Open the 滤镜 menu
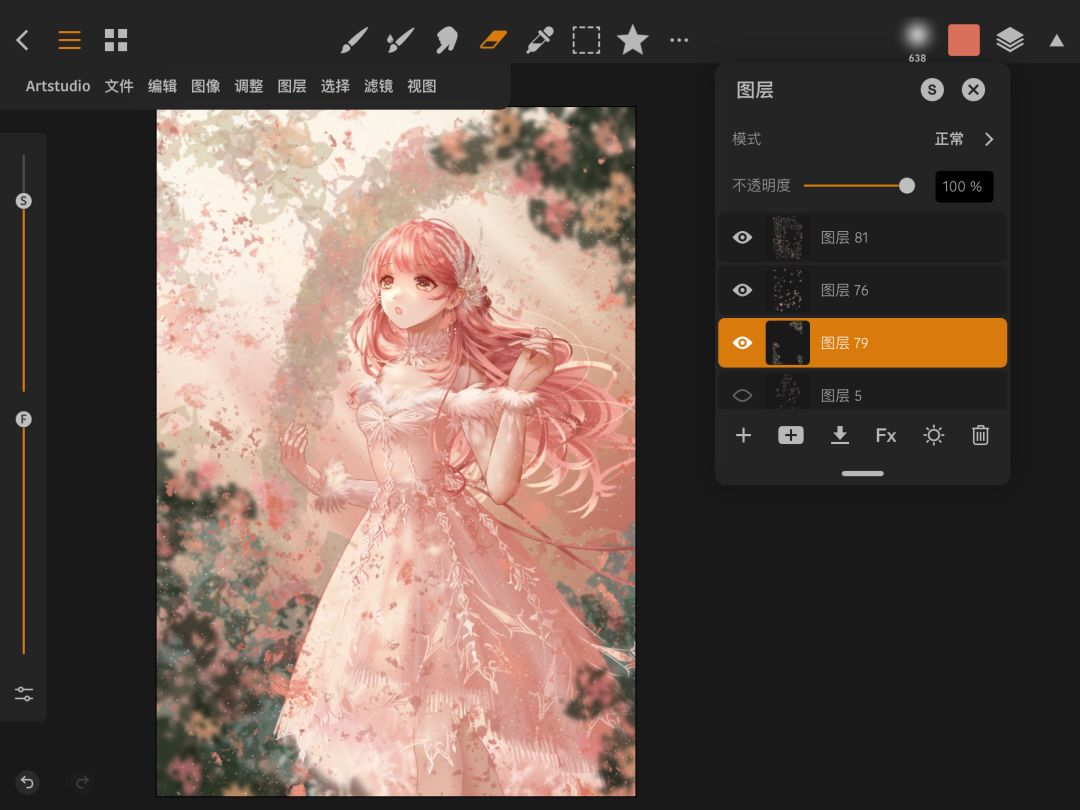This screenshot has height=810, width=1080. tap(378, 86)
